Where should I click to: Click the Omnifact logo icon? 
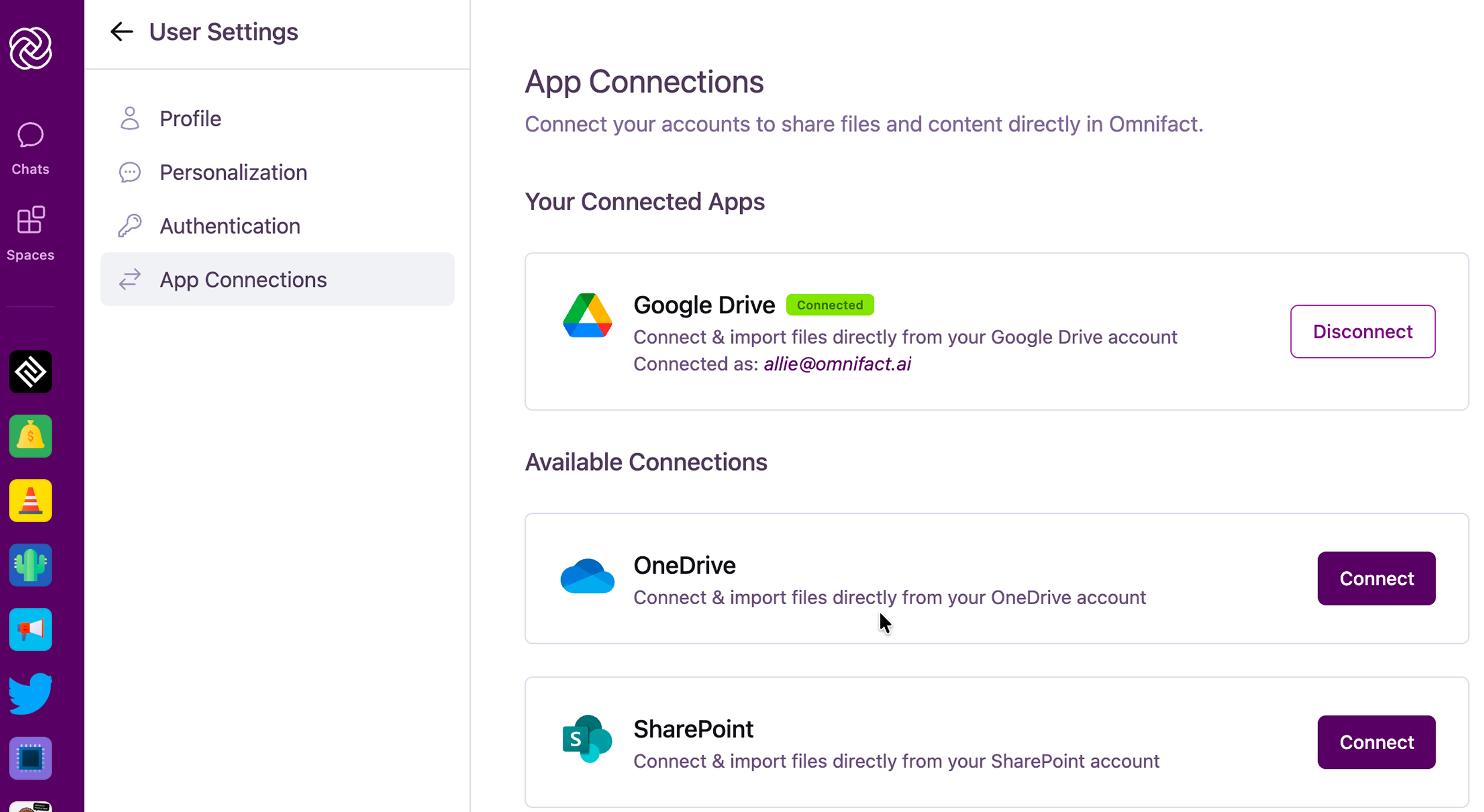(x=31, y=48)
